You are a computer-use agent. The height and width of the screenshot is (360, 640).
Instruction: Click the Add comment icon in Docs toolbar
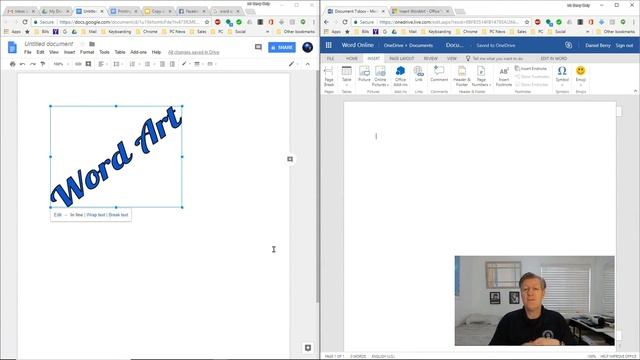[88, 64]
